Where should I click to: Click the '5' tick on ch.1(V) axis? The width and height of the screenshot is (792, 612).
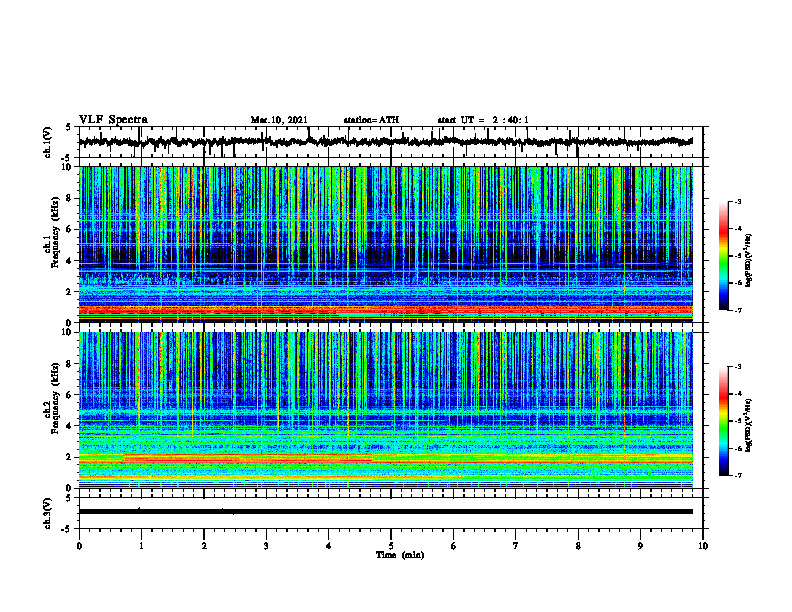(68, 128)
